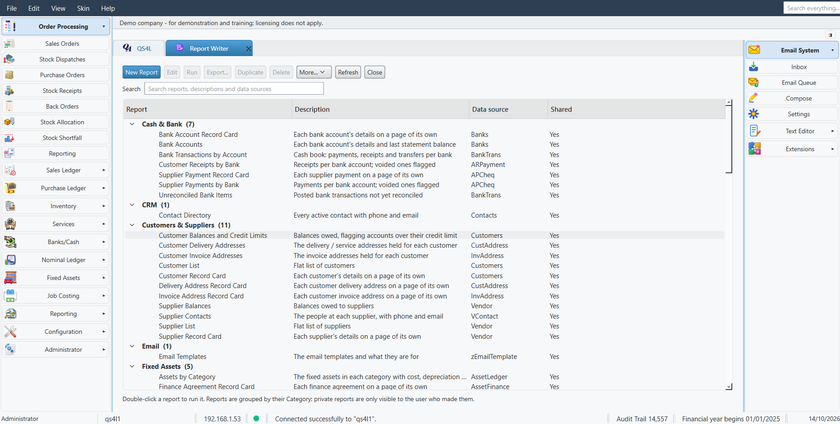The image size is (840, 424).
Task: Collapse the CRM report group
Action: (x=132, y=205)
